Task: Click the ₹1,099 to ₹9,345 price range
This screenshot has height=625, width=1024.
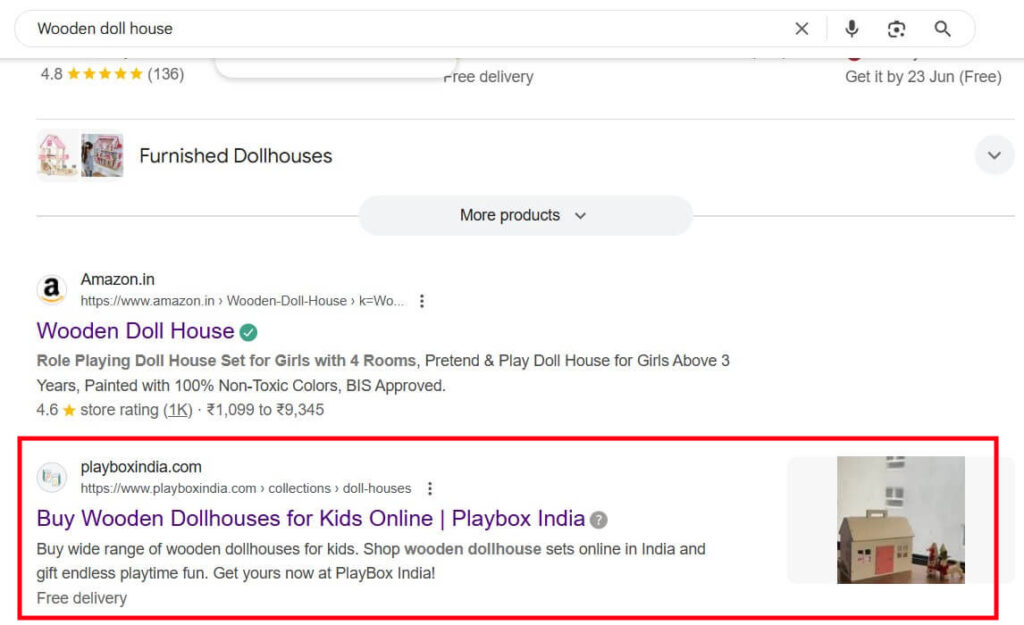Action: coord(265,410)
